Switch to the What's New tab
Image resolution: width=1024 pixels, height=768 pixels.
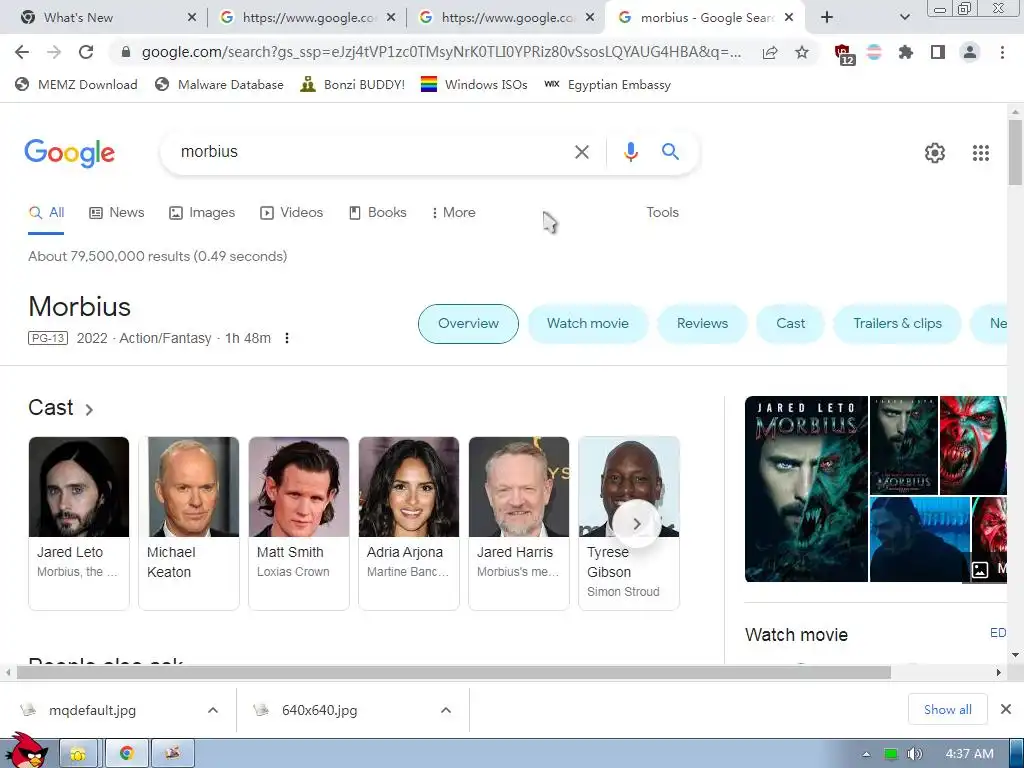[106, 18]
